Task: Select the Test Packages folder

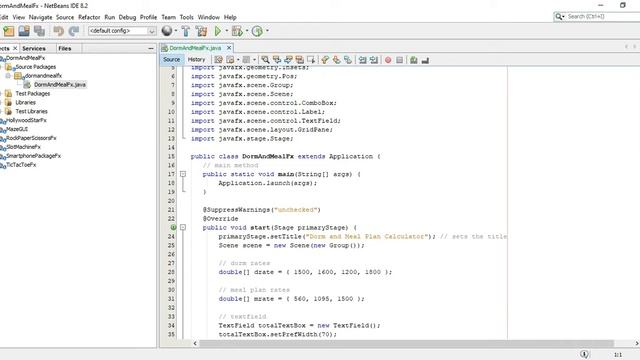Action: (x=33, y=93)
